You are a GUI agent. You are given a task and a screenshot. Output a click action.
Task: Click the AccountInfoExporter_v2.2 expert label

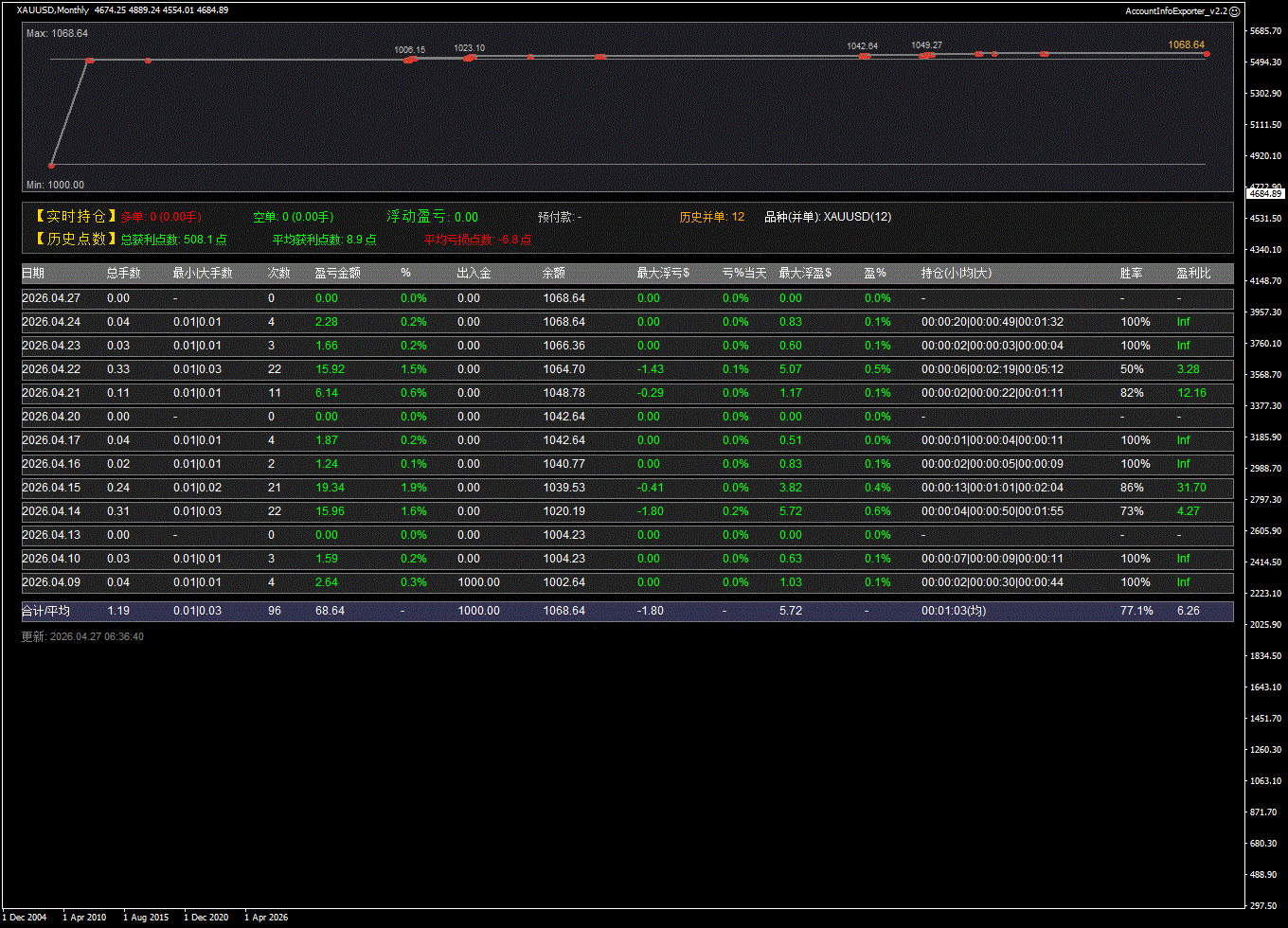click(x=1175, y=10)
